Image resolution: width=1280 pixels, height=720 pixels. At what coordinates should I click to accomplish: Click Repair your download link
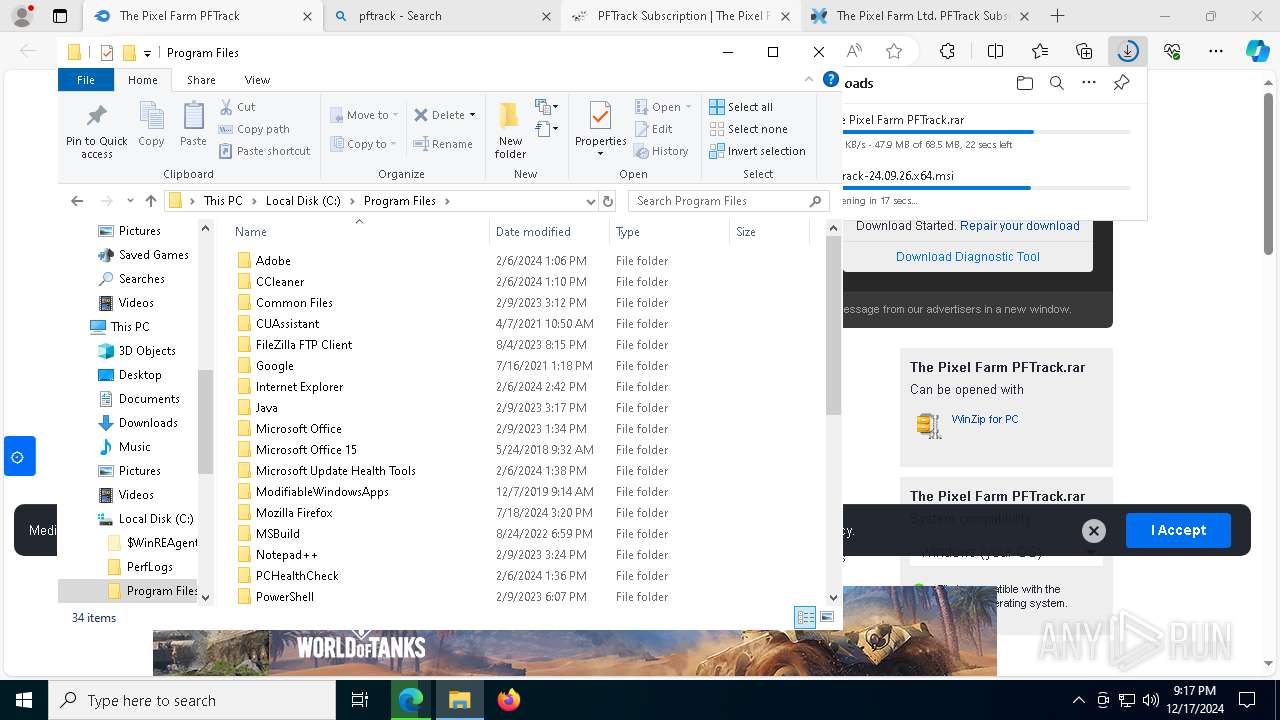click(x=1019, y=226)
